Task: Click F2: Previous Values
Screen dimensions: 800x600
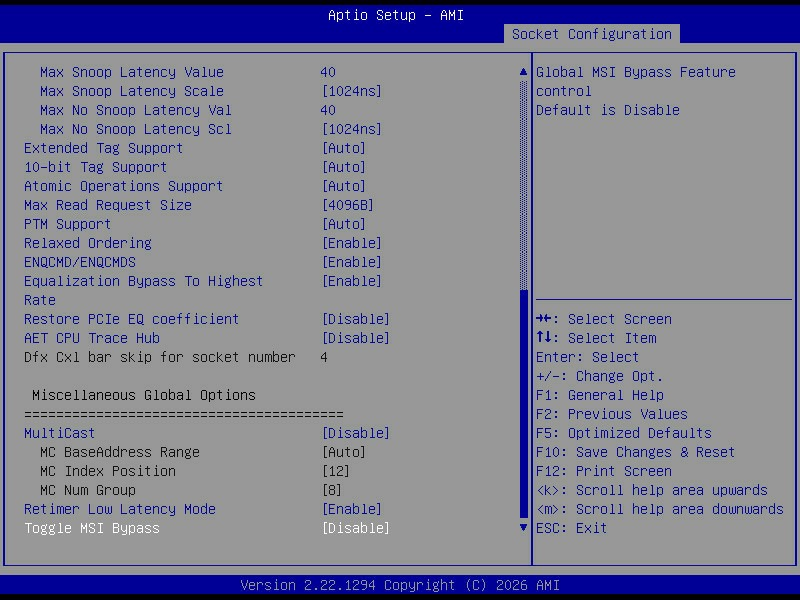Action: coord(611,414)
